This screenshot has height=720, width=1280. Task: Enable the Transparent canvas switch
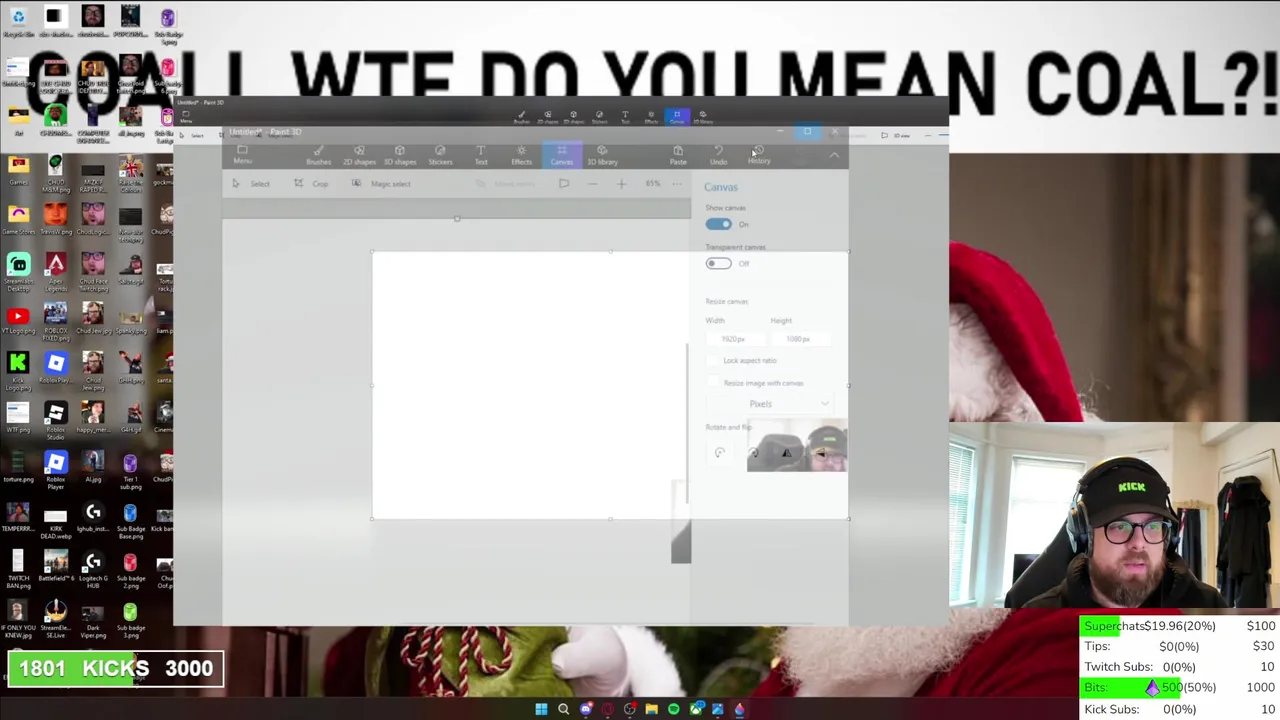tap(718, 263)
